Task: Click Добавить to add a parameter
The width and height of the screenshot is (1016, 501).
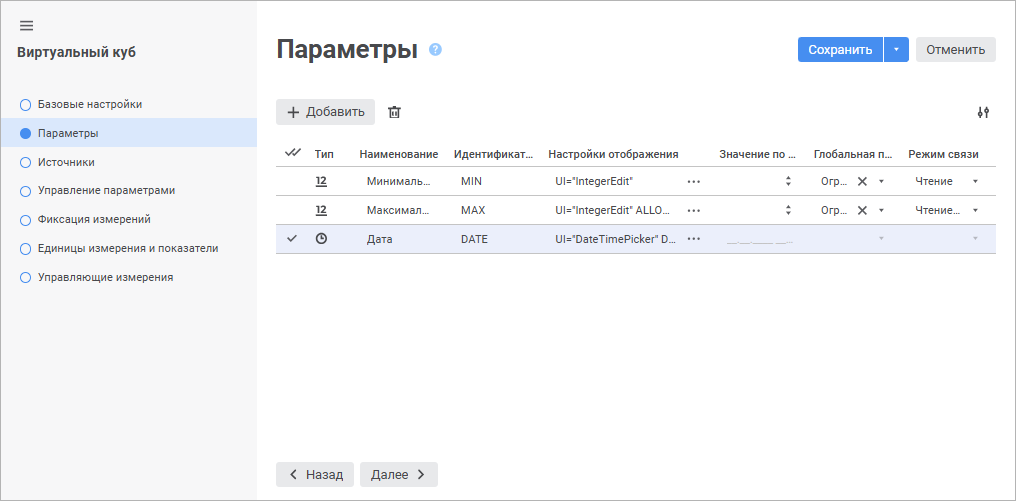Action: (x=325, y=112)
